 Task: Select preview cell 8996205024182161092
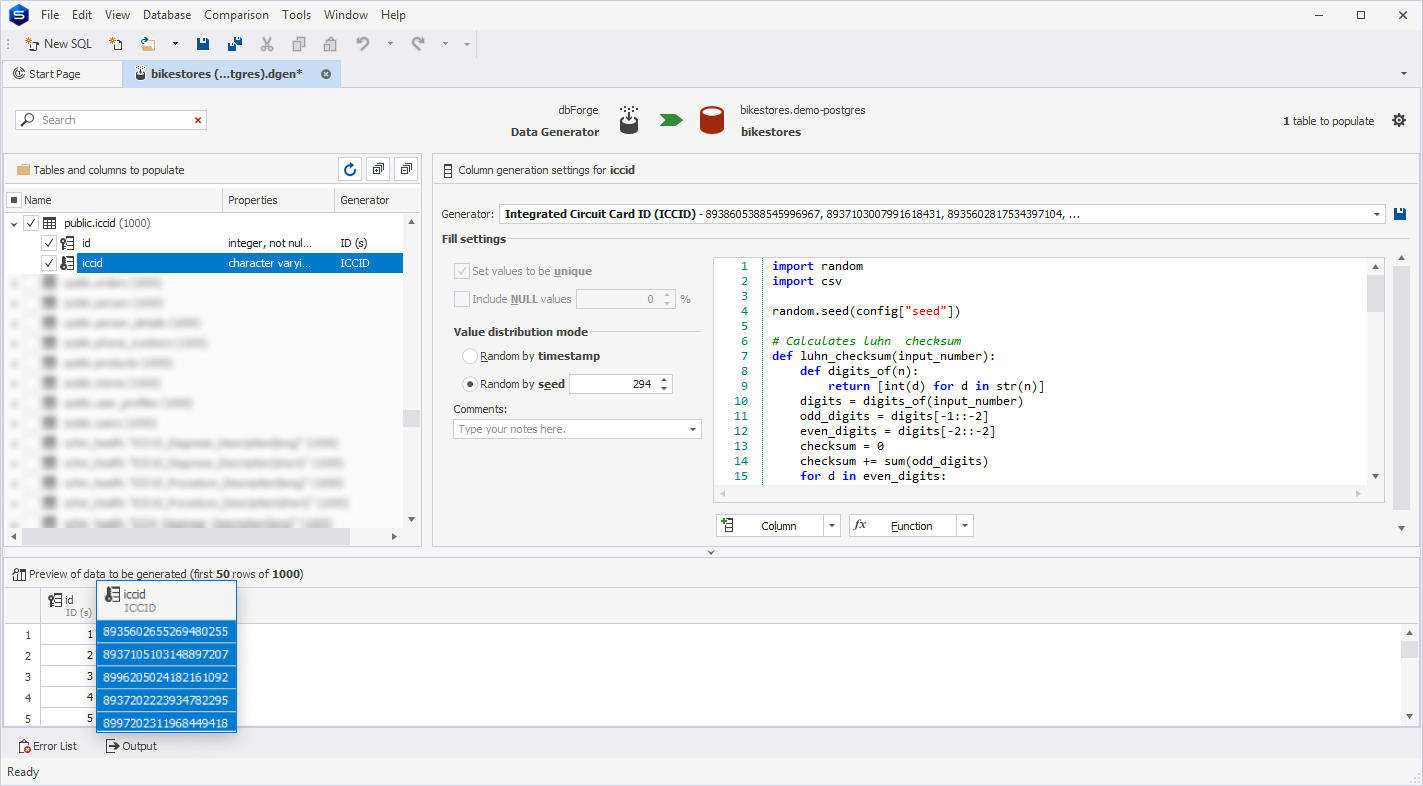point(166,677)
